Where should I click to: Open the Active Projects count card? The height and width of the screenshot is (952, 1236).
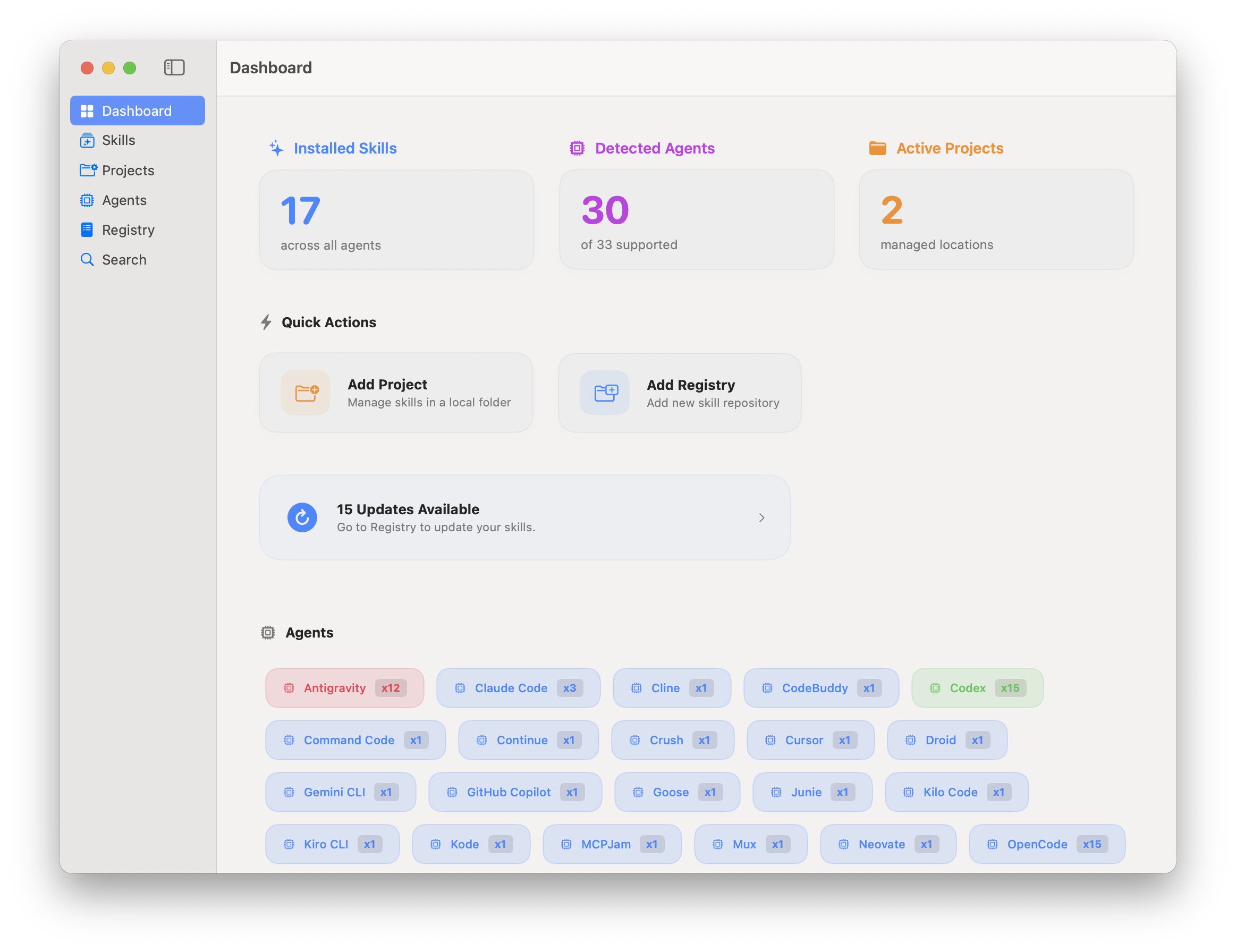[x=996, y=219]
